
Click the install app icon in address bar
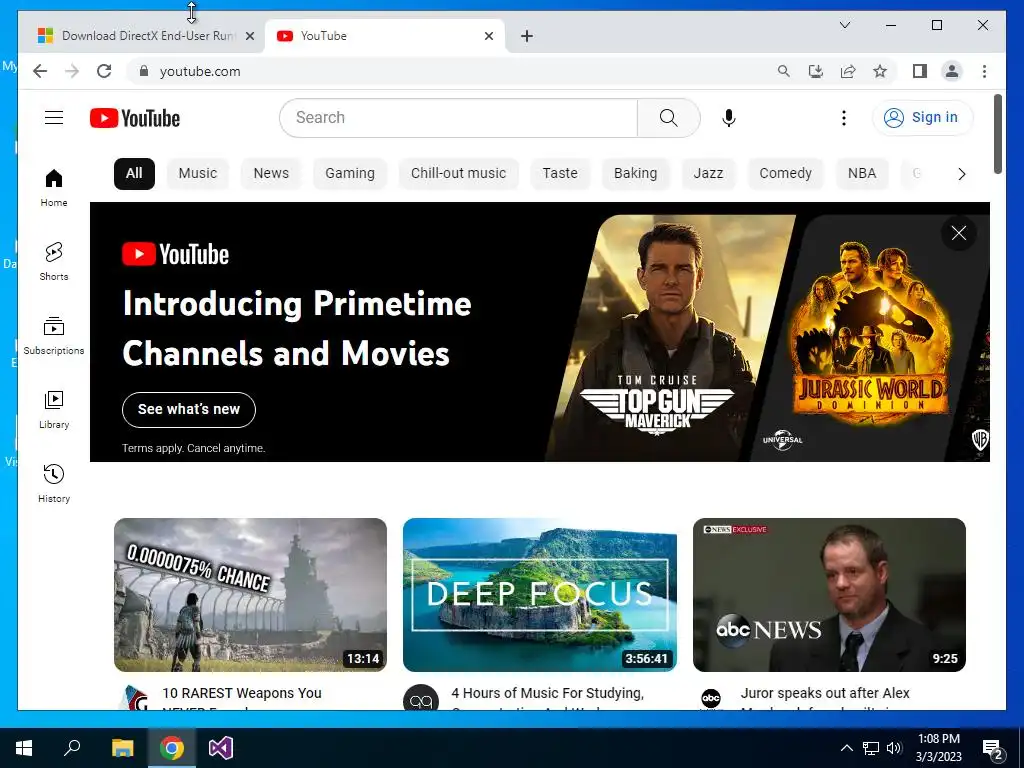click(x=816, y=71)
